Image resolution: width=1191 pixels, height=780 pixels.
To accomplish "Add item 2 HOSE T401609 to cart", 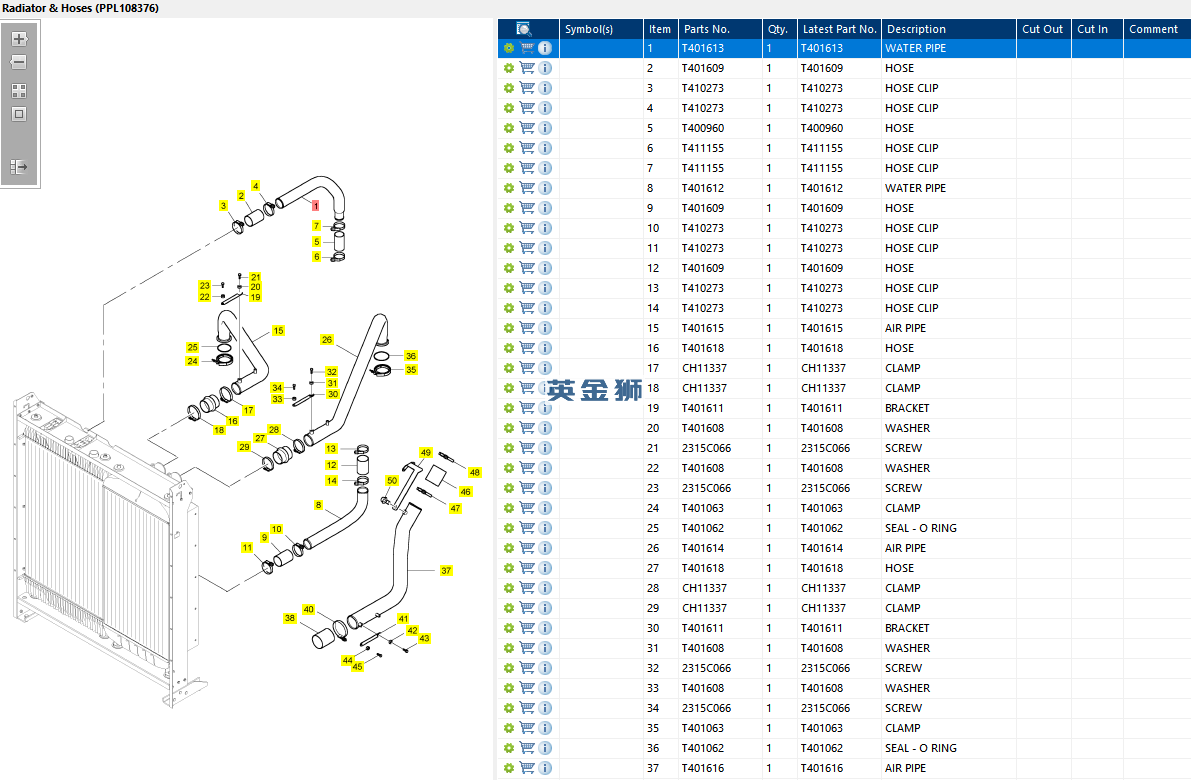I will click(527, 68).
